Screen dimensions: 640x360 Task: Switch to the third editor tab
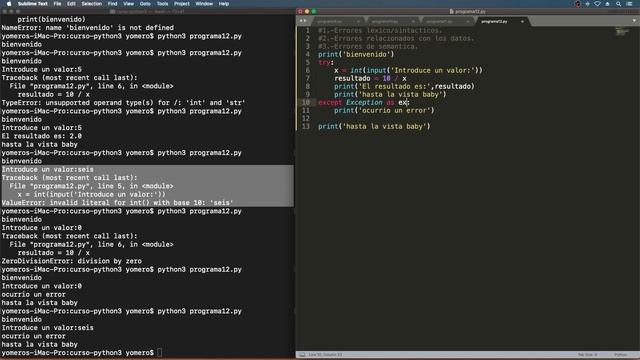point(446,21)
